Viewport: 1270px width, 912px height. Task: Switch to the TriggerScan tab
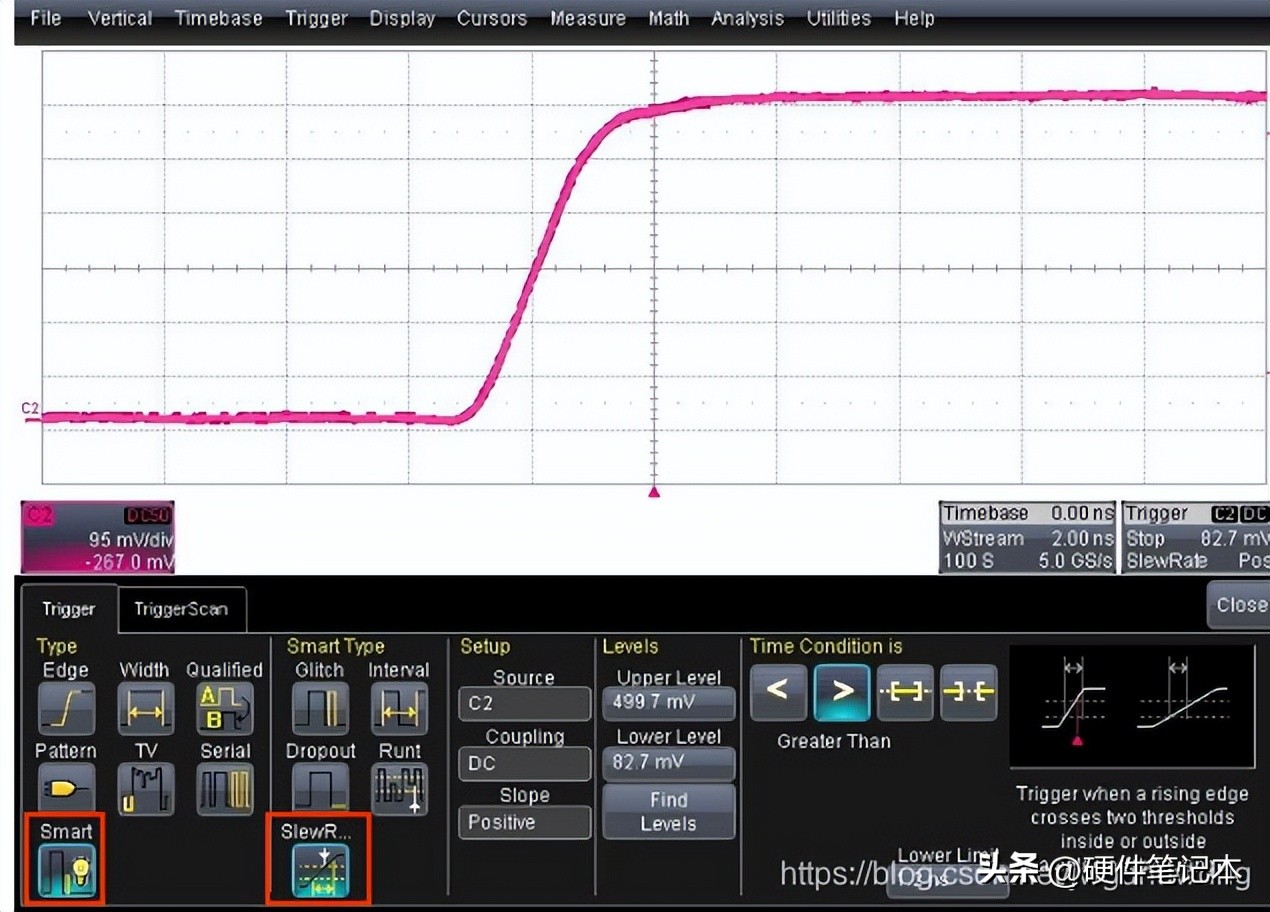(x=181, y=609)
